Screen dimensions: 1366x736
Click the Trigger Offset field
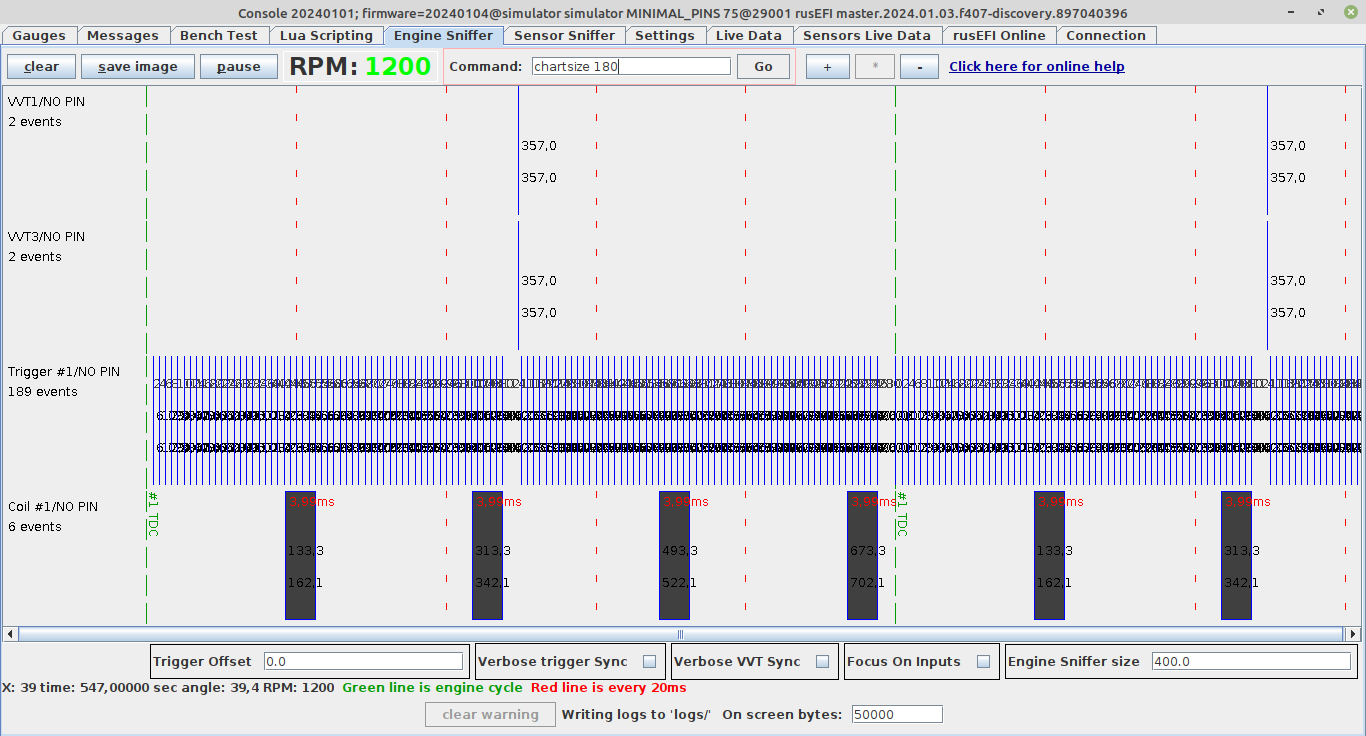pos(364,661)
